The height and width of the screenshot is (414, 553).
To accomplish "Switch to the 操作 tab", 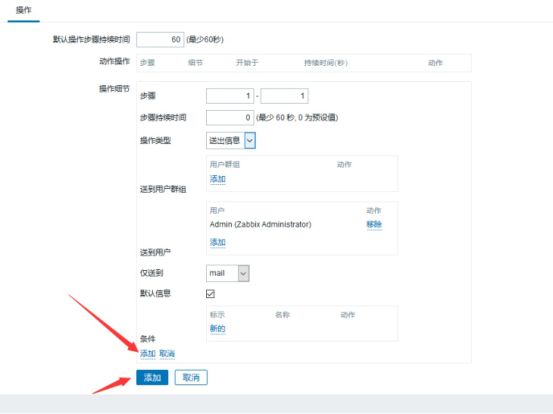I will tap(24, 10).
